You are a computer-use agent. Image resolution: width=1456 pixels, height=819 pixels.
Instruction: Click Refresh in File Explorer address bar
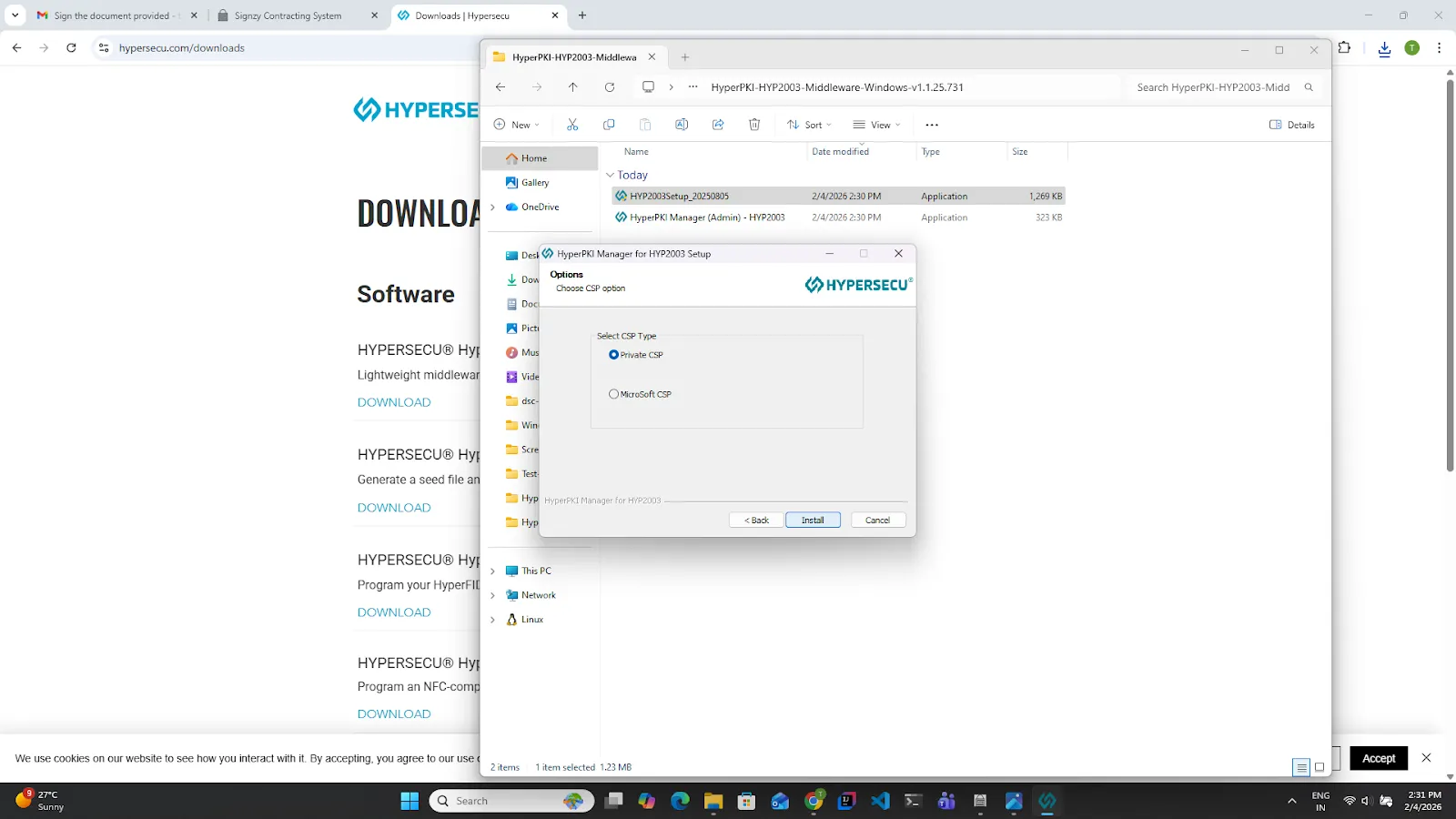pyautogui.click(x=610, y=87)
